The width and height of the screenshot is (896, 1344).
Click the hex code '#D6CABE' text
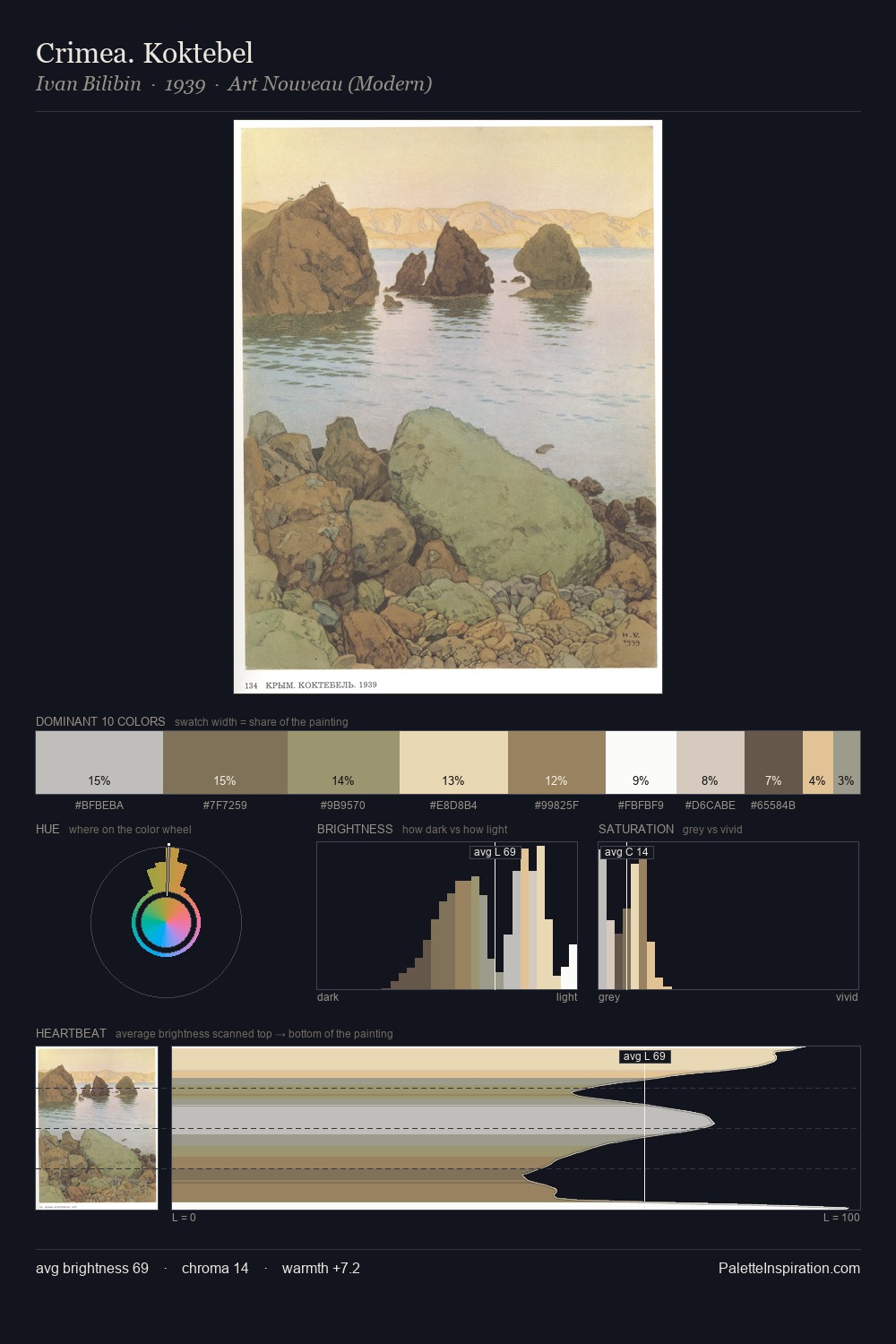point(711,806)
